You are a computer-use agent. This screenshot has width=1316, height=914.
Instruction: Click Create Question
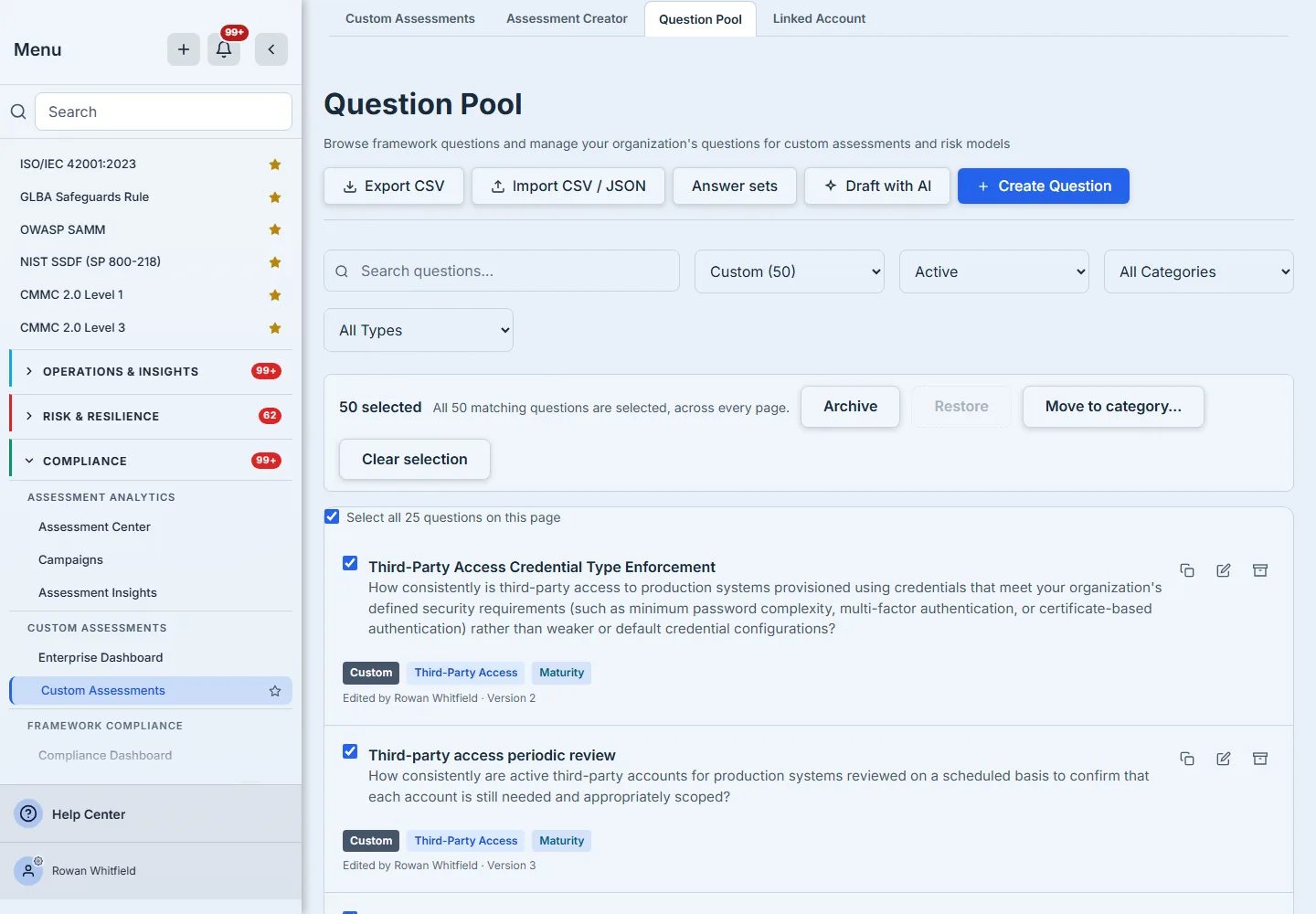1044,186
